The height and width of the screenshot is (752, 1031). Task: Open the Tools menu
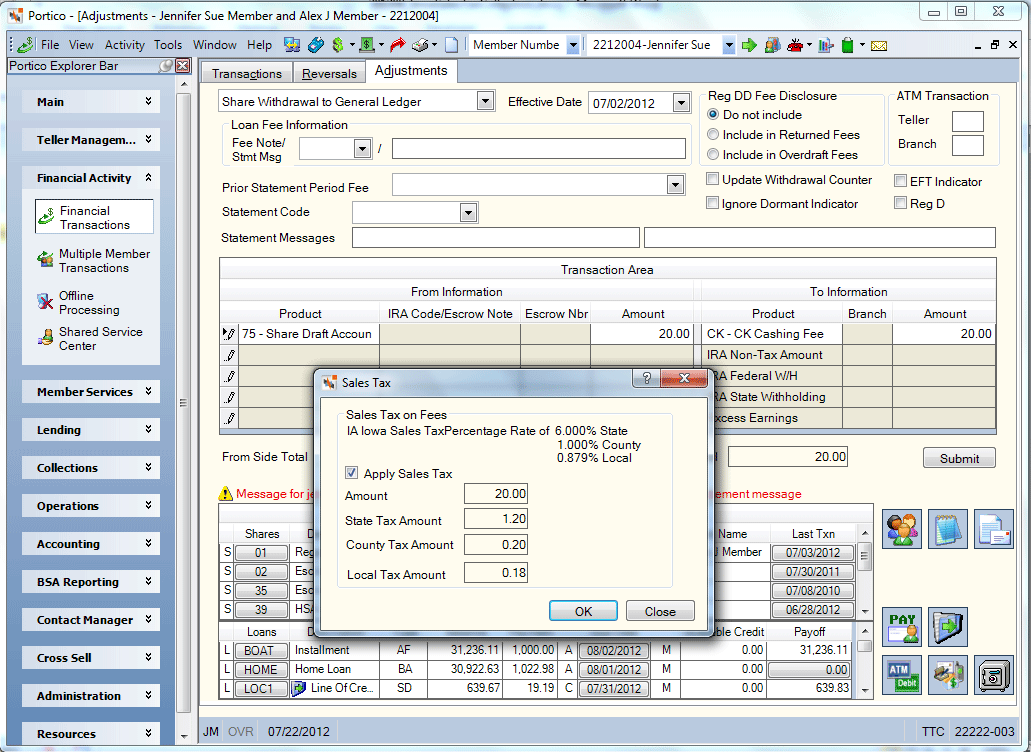coord(168,45)
